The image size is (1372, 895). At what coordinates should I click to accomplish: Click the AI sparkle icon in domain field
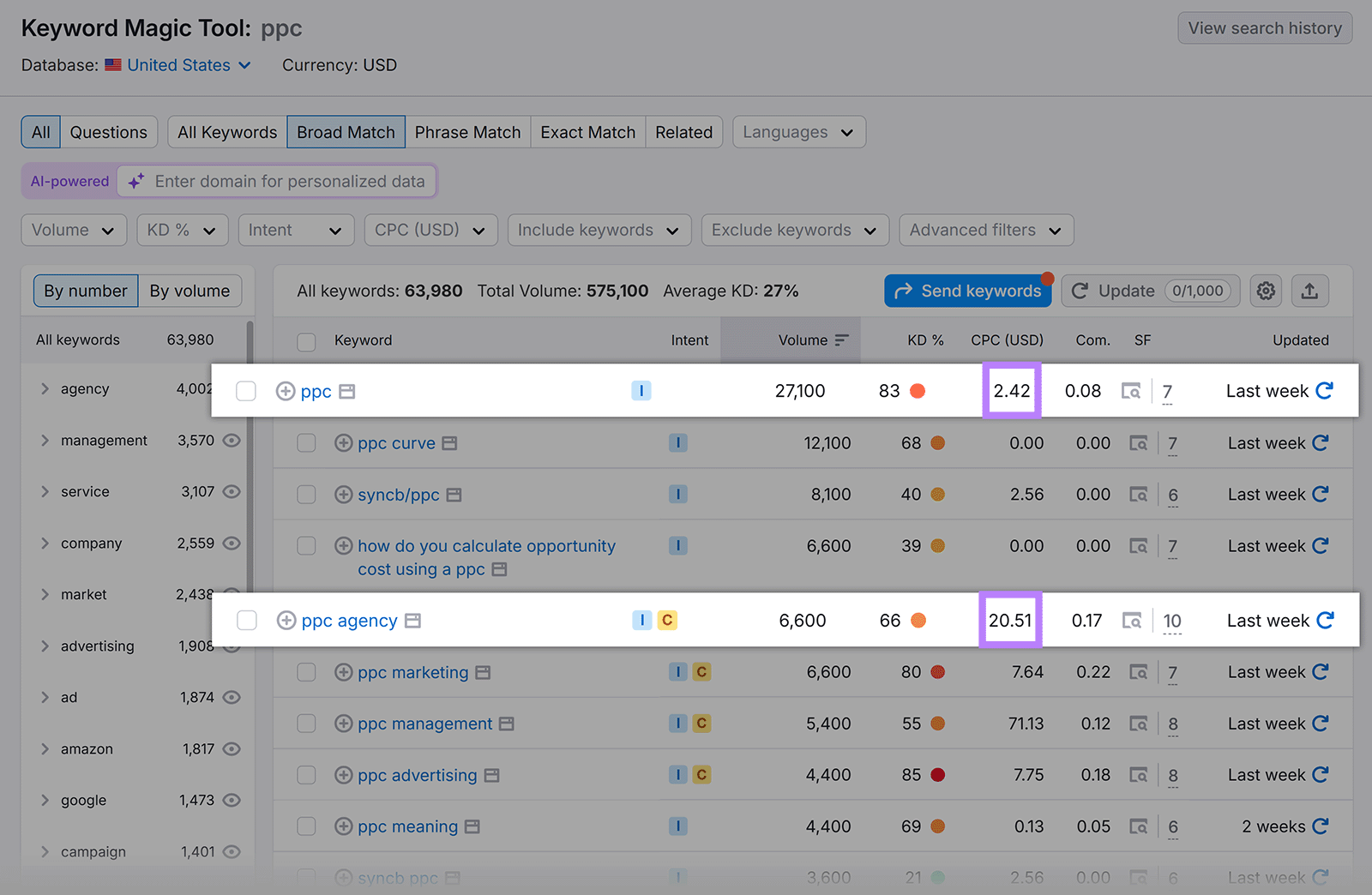point(135,181)
